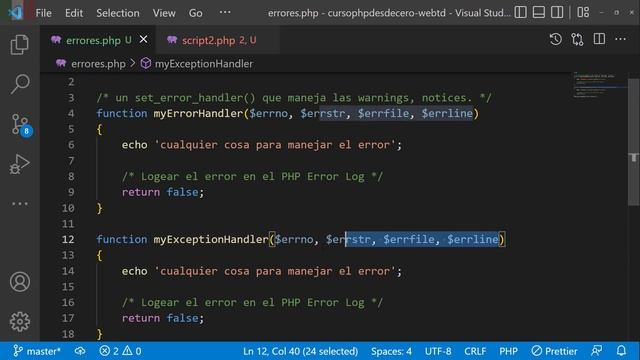Click the echo statement on line 14

262,271
